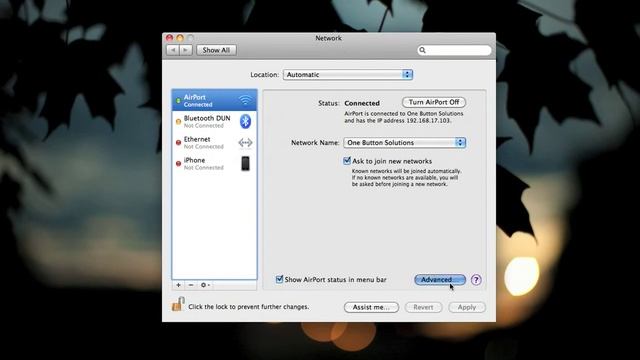Screen dimensions: 640x360
Task: Click the AirPort Wi-Fi signal icon
Action: pos(245,100)
